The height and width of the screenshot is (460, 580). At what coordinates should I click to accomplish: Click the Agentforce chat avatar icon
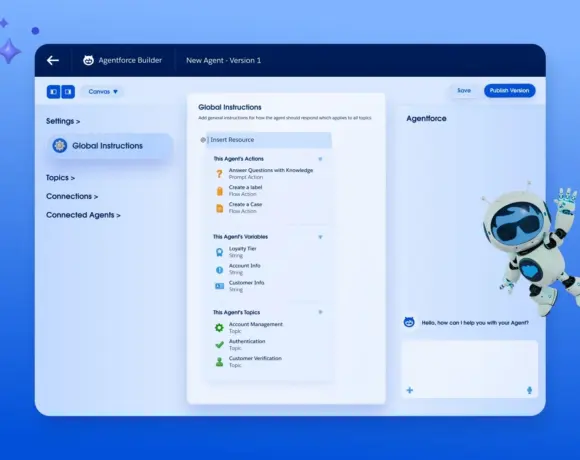(409, 322)
